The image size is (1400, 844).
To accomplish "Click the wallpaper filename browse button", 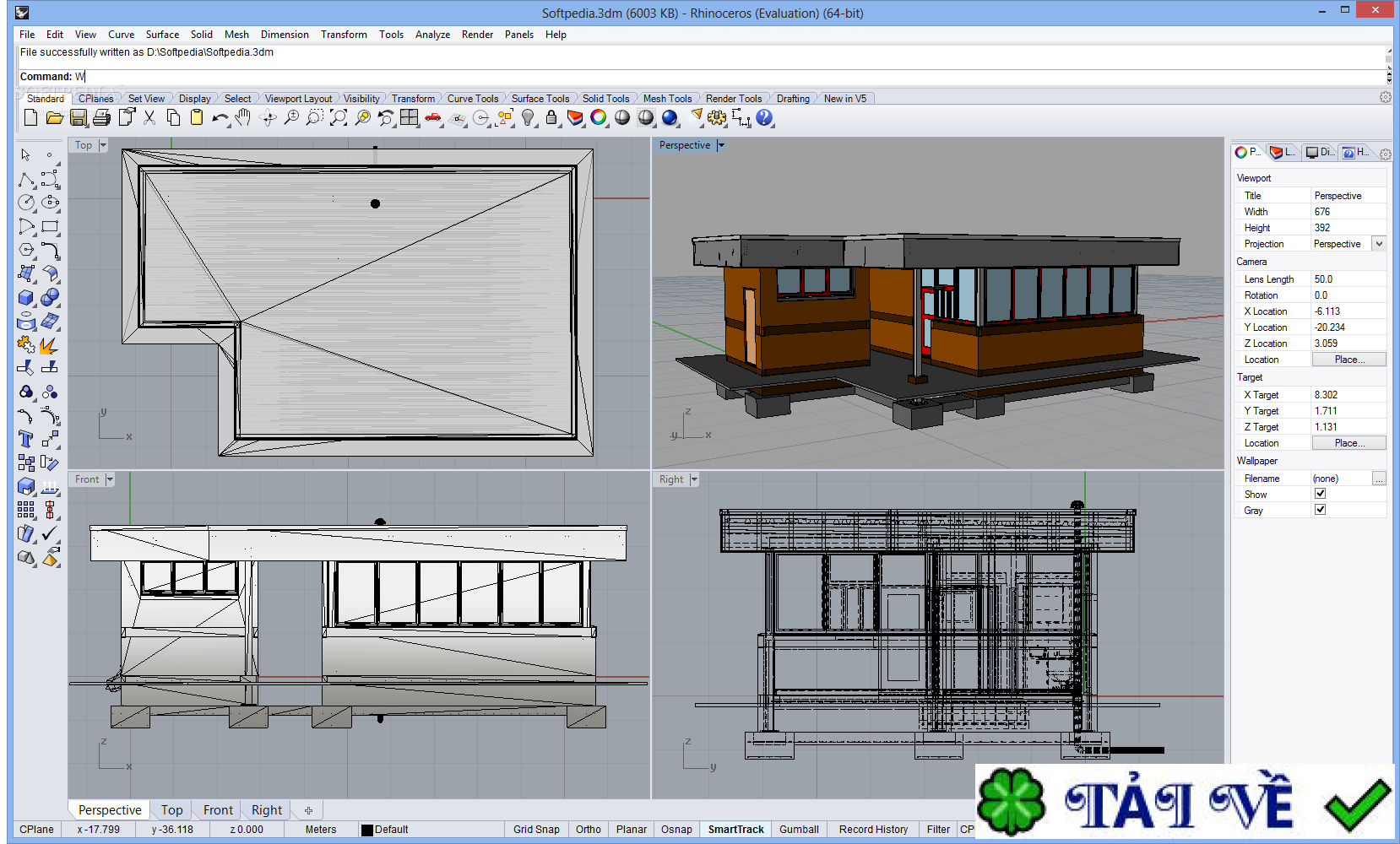I will [1379, 479].
